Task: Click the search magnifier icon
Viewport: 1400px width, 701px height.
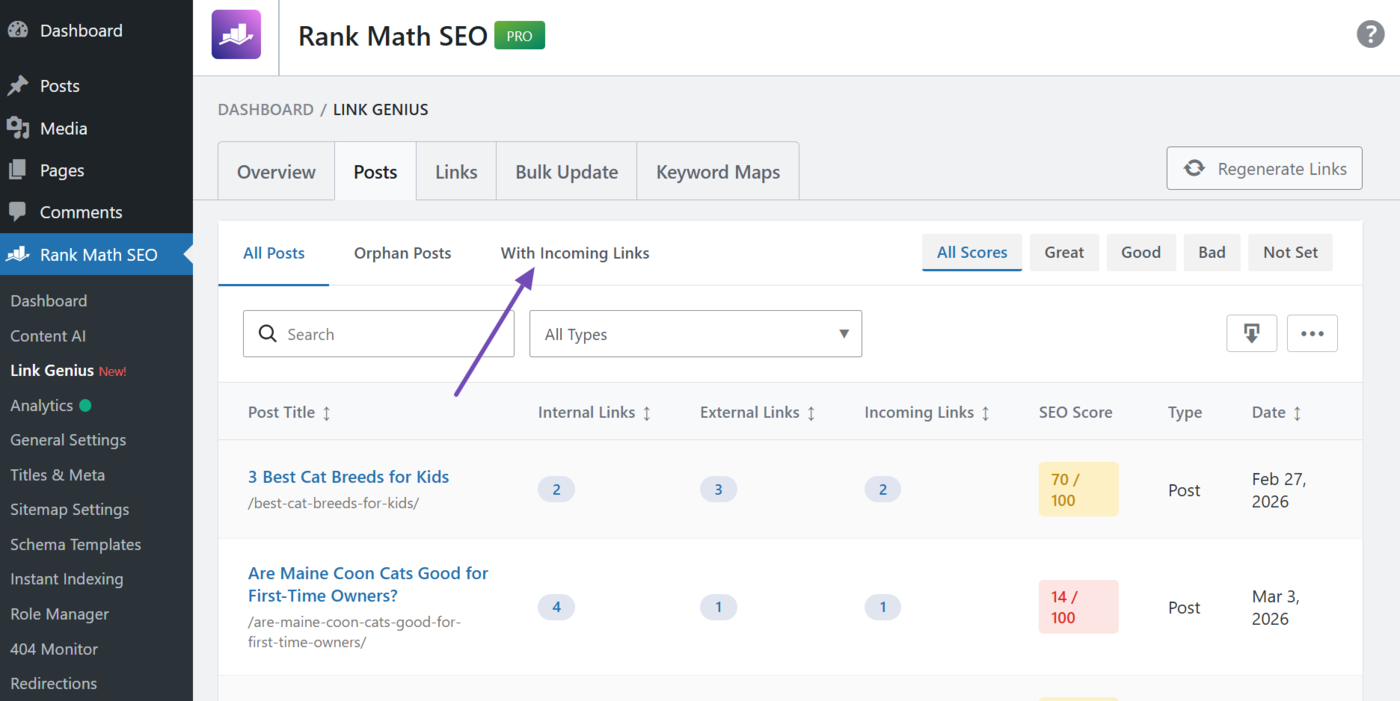Action: click(267, 333)
